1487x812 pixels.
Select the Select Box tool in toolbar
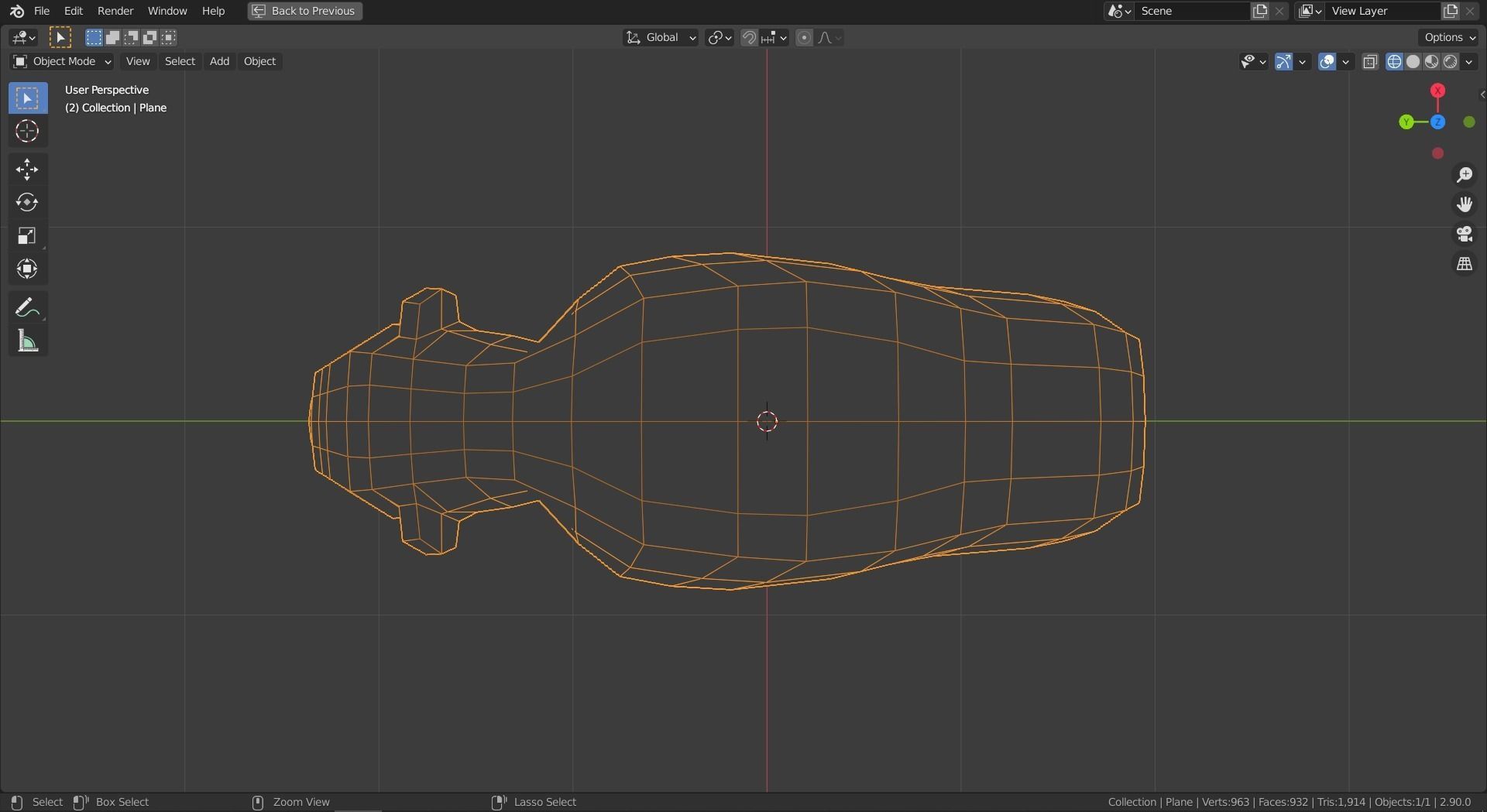pyautogui.click(x=28, y=98)
